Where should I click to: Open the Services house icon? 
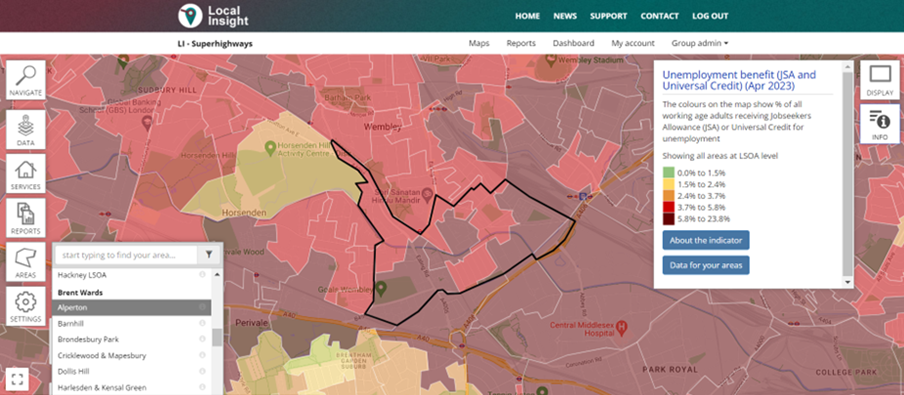click(x=26, y=174)
